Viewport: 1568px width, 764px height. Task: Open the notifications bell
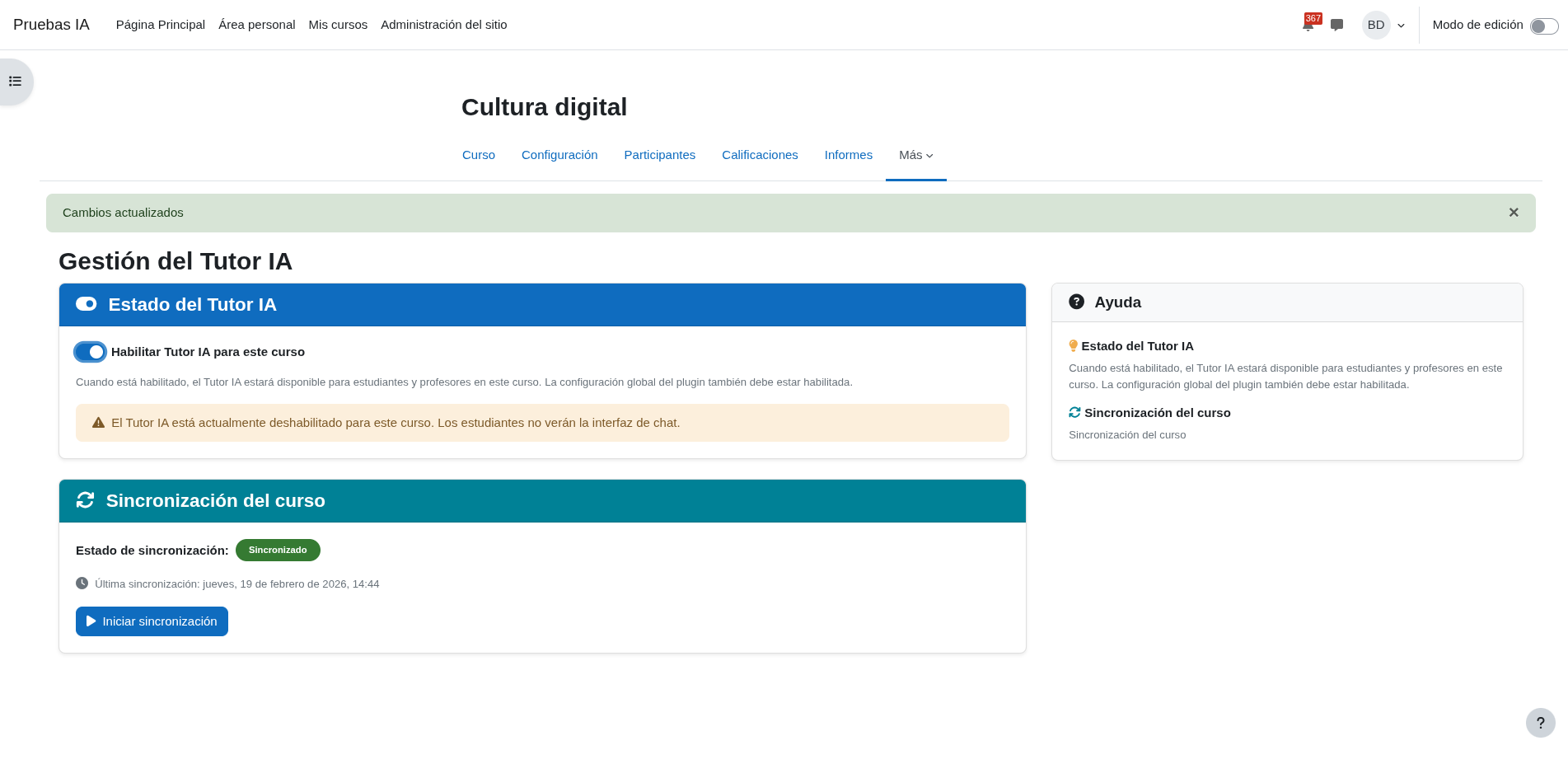pos(1308,25)
